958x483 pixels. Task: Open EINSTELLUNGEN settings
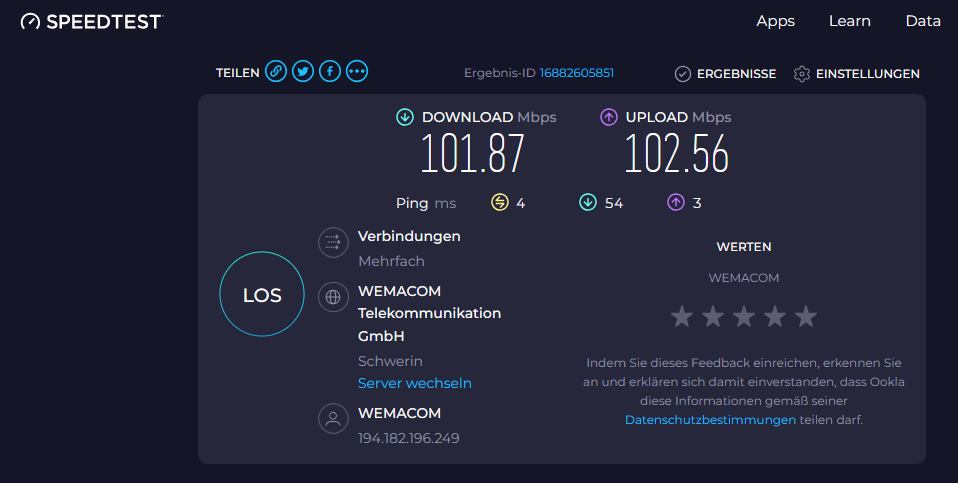click(x=868, y=74)
